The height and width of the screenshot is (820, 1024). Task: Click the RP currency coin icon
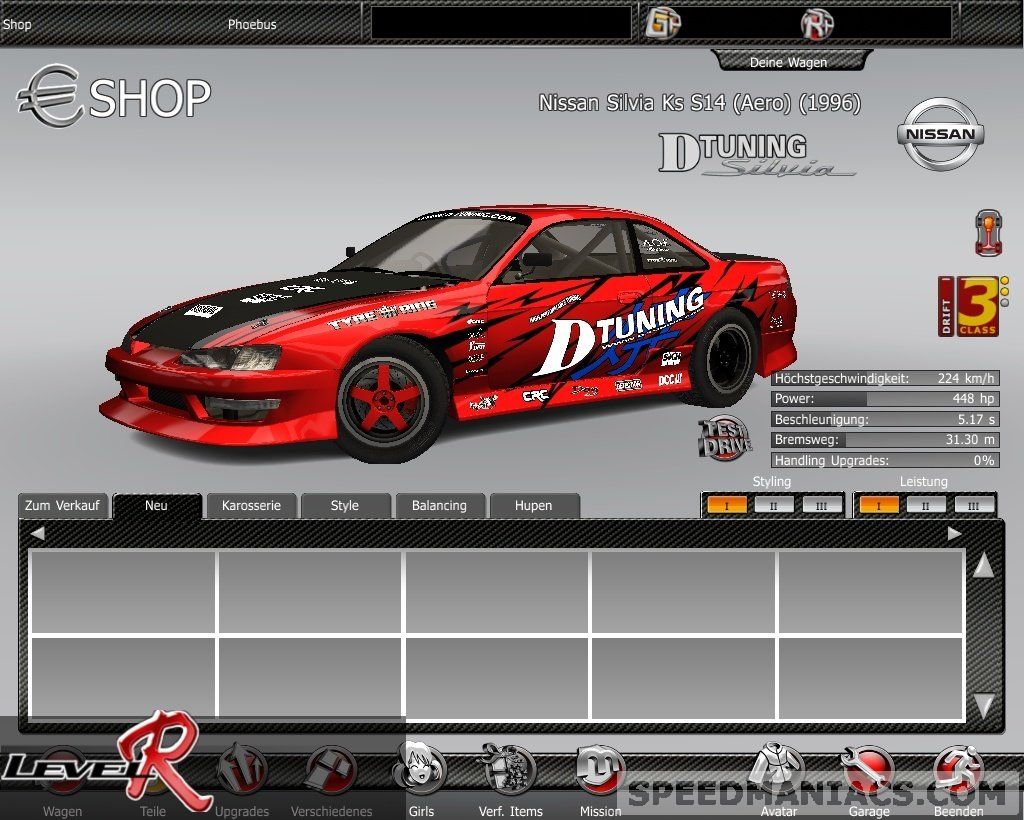(818, 24)
